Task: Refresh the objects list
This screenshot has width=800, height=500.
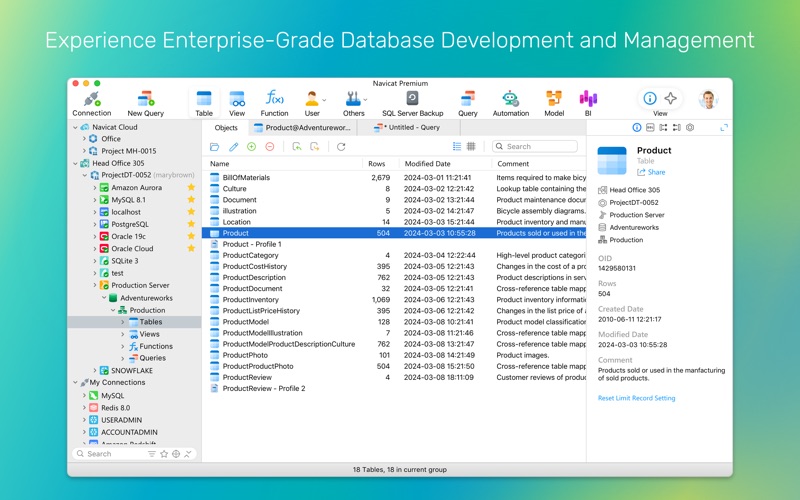Action: point(341,147)
